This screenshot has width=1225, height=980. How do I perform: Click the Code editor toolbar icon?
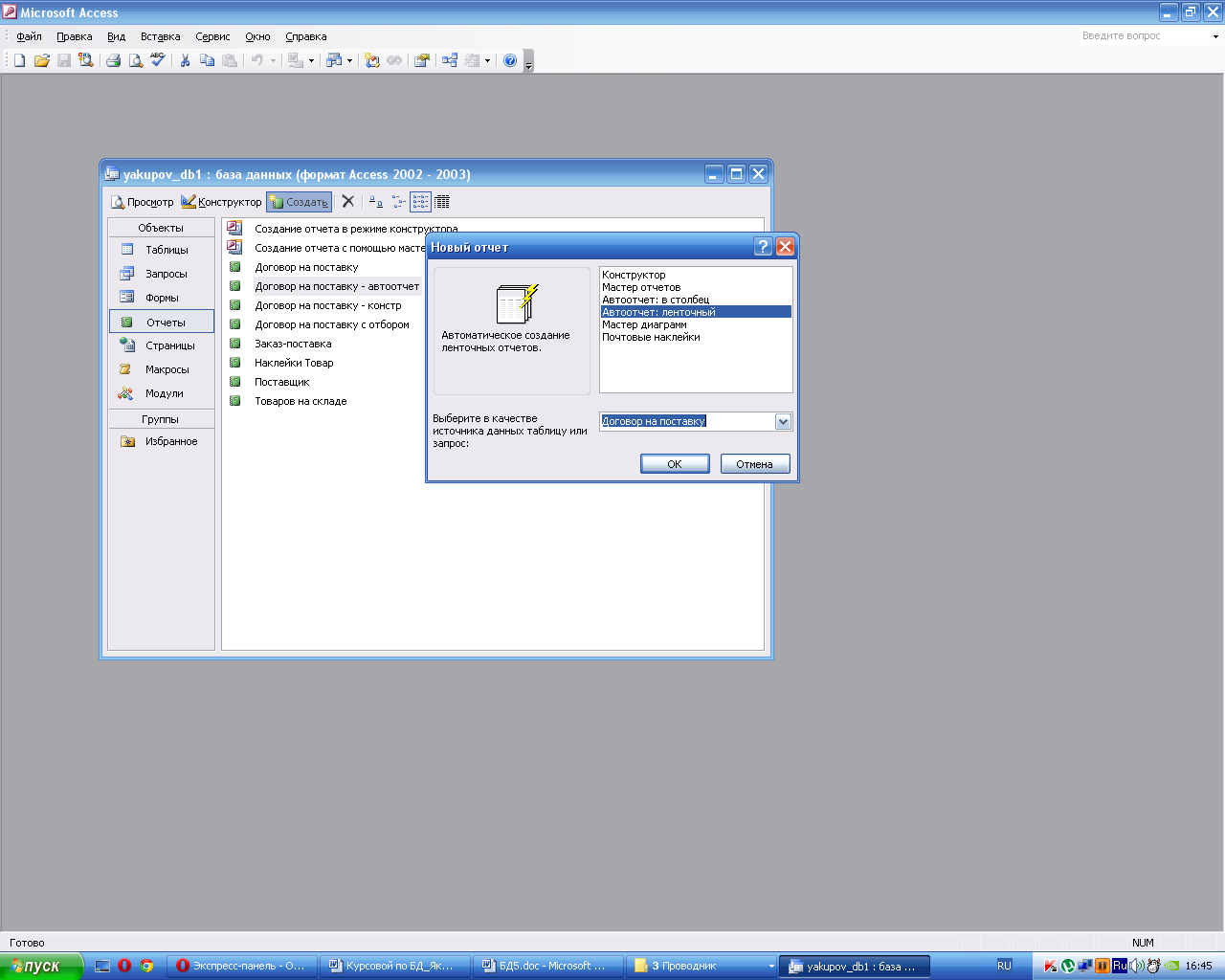click(372, 60)
